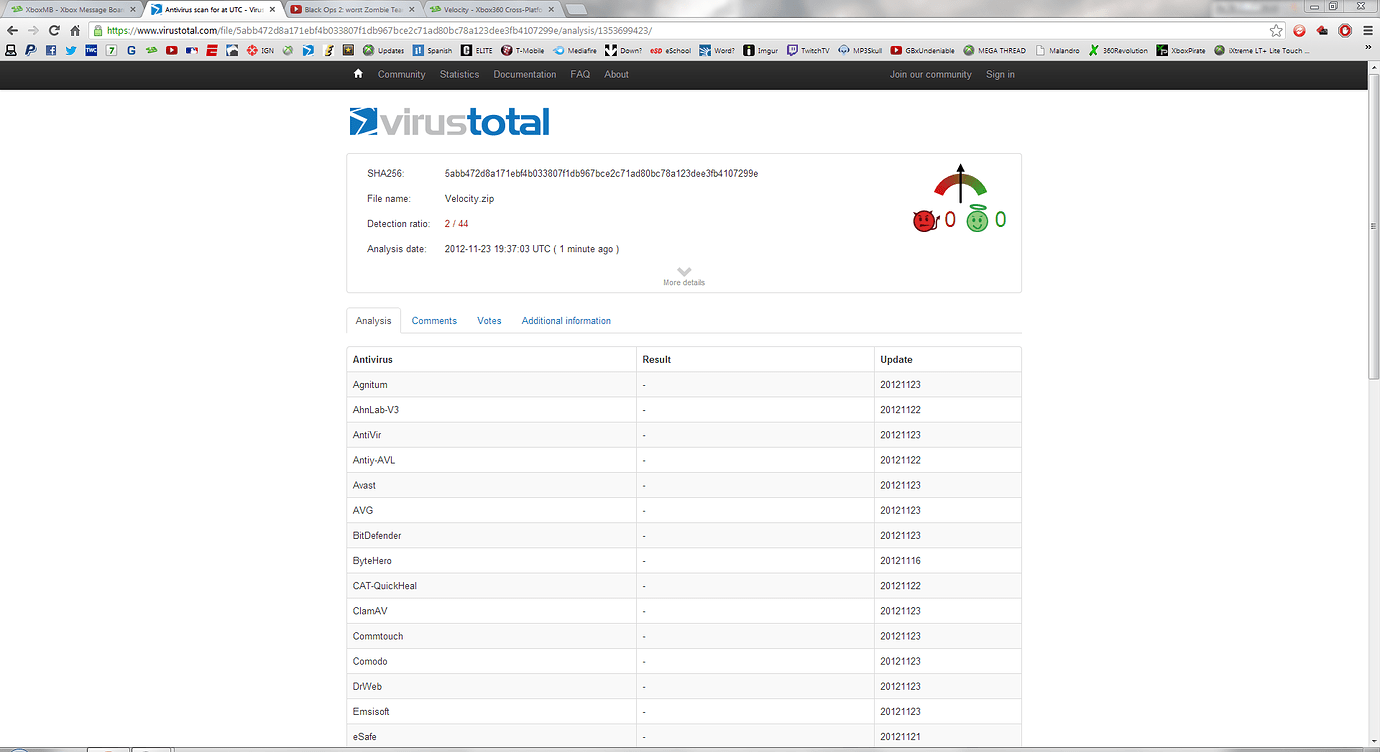Click the red devil malicious vote icon
The width and height of the screenshot is (1380, 752).
click(923, 220)
